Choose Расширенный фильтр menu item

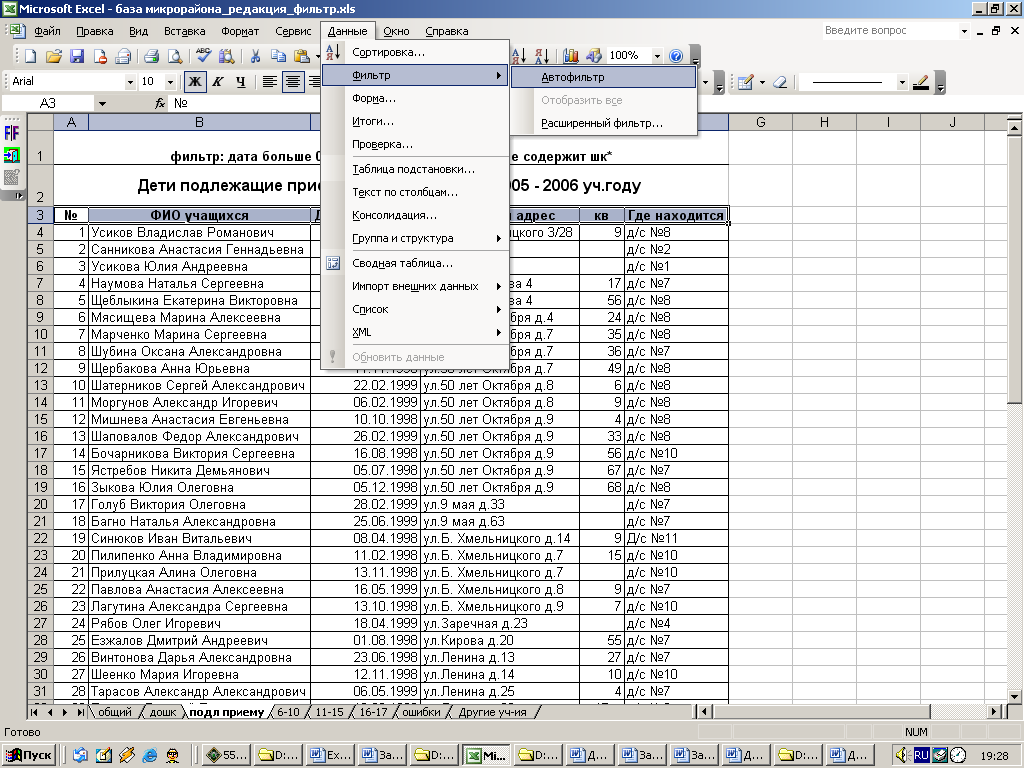click(x=603, y=123)
